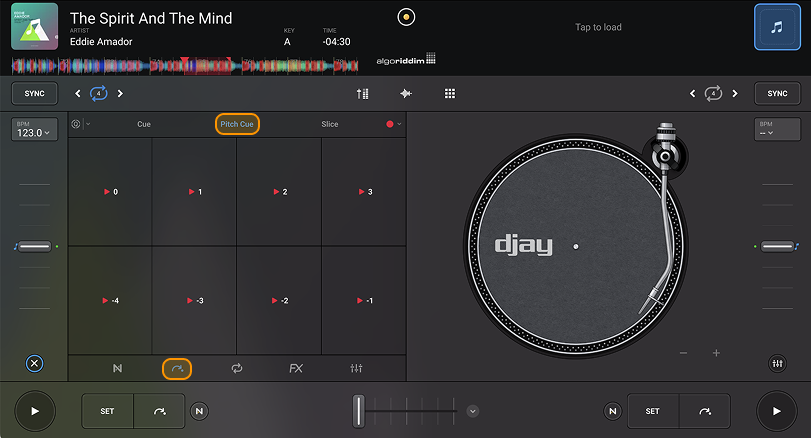
Task: Click the crossfader slider handle
Action: tap(359, 410)
